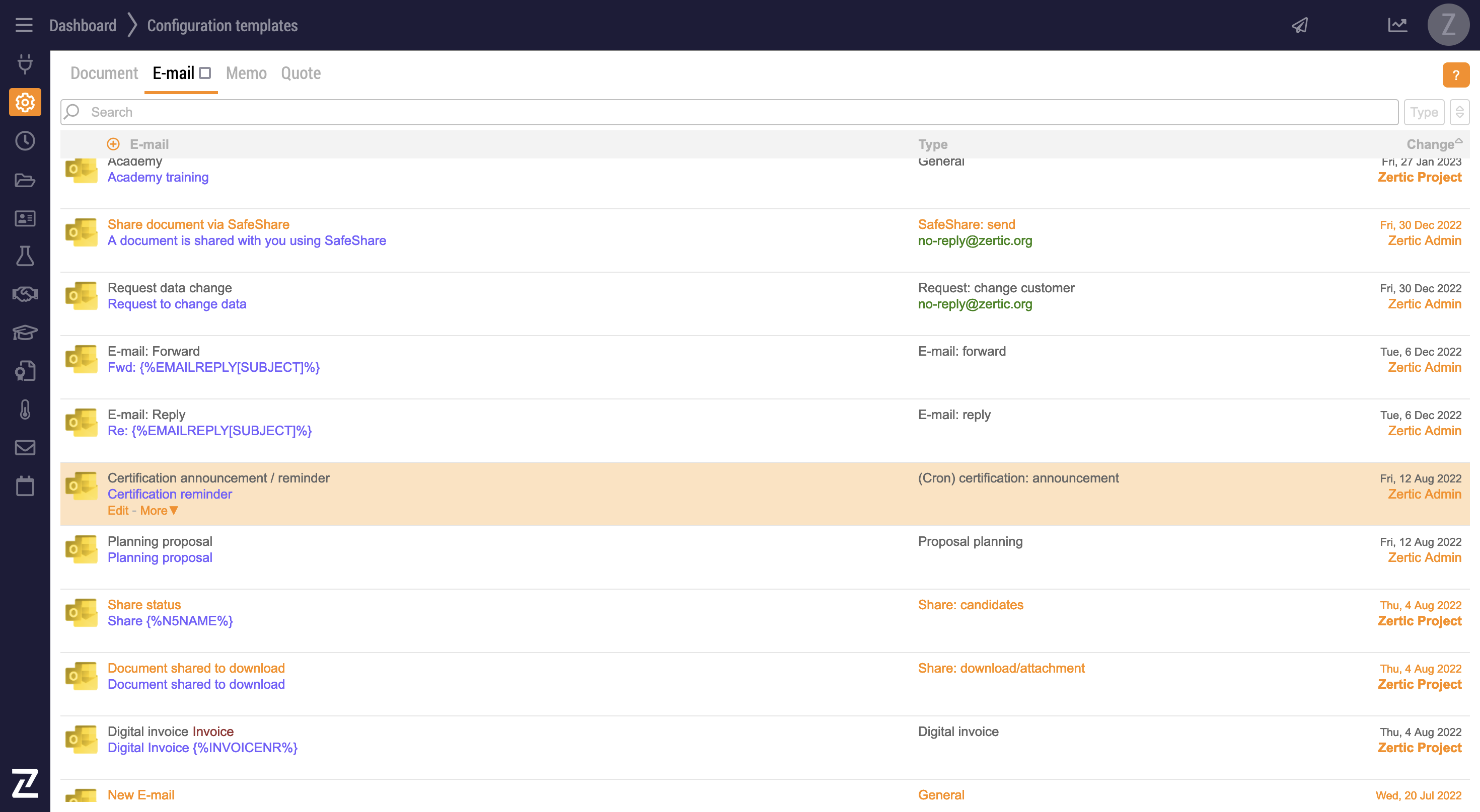This screenshot has height=812, width=1480.
Task: Click the graduation cap sidebar icon
Action: (x=25, y=333)
